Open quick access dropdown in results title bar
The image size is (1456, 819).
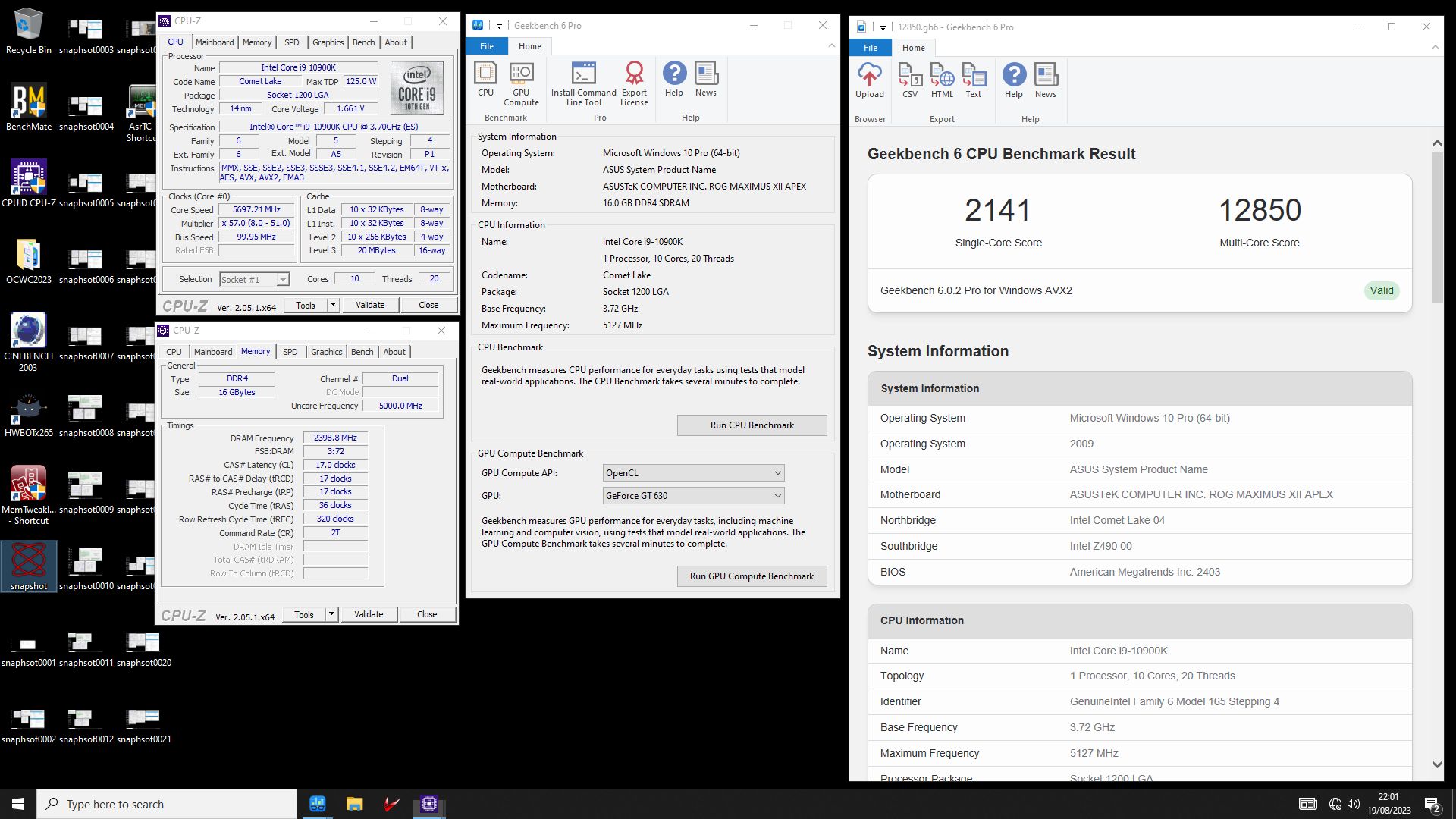[x=883, y=27]
